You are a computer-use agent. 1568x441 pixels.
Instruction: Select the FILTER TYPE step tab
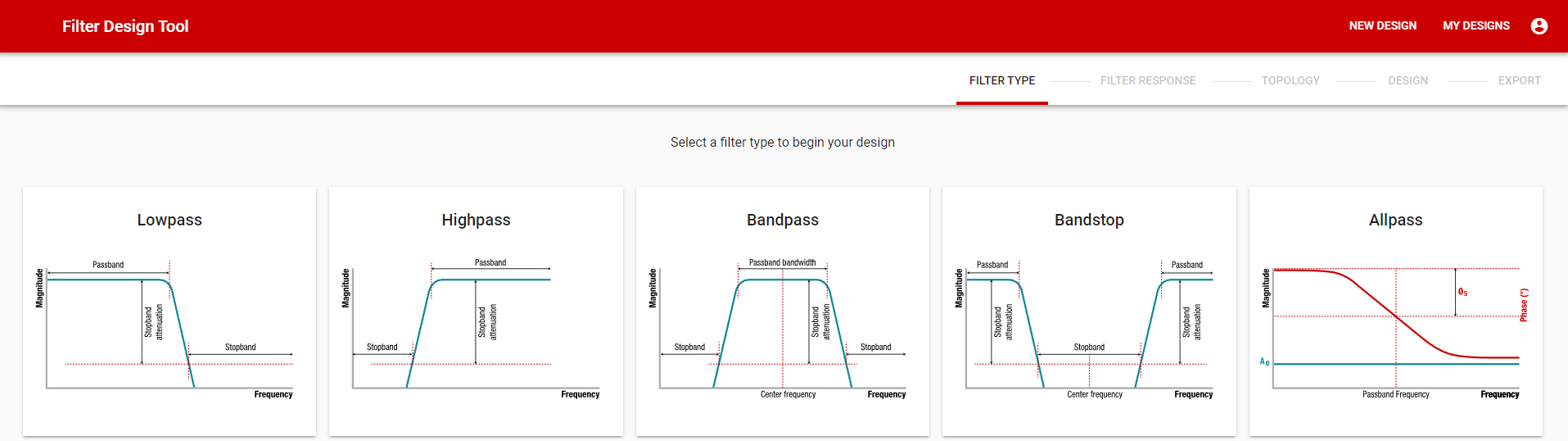pos(1001,80)
